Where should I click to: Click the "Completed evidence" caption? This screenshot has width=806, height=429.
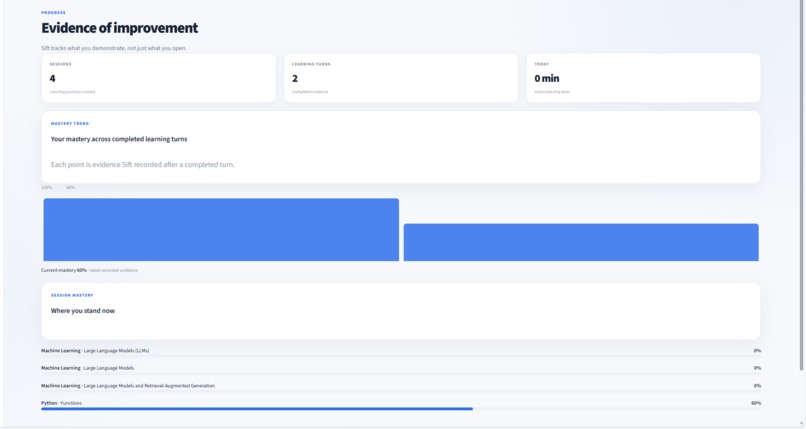pyautogui.click(x=310, y=92)
